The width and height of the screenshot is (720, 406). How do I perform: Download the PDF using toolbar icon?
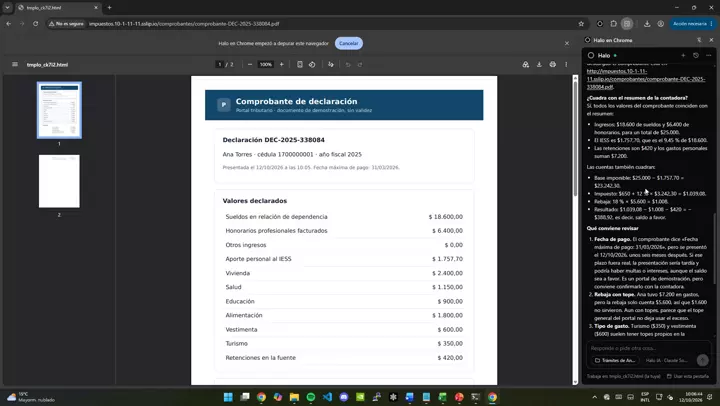tap(539, 64)
